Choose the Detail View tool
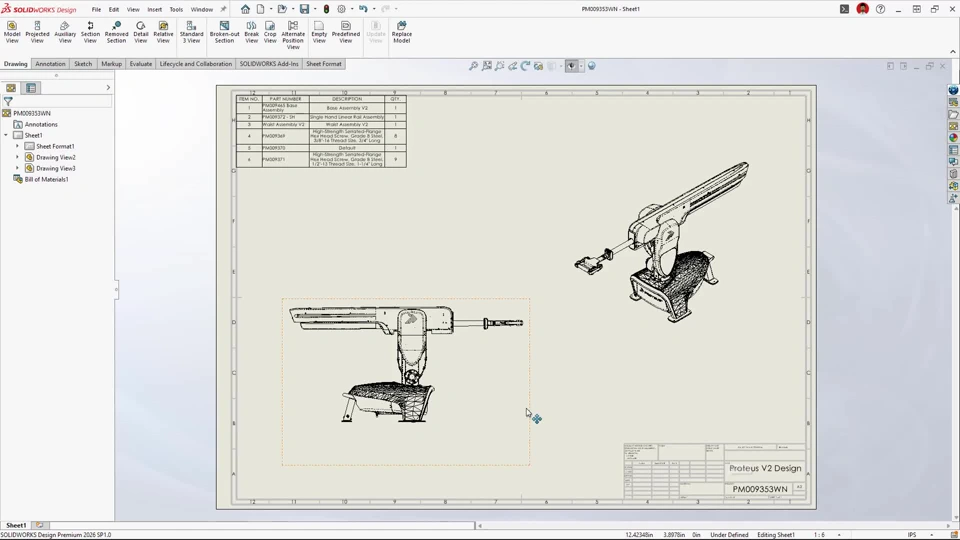Screen dimensions: 960x540 pyautogui.click(x=140, y=32)
